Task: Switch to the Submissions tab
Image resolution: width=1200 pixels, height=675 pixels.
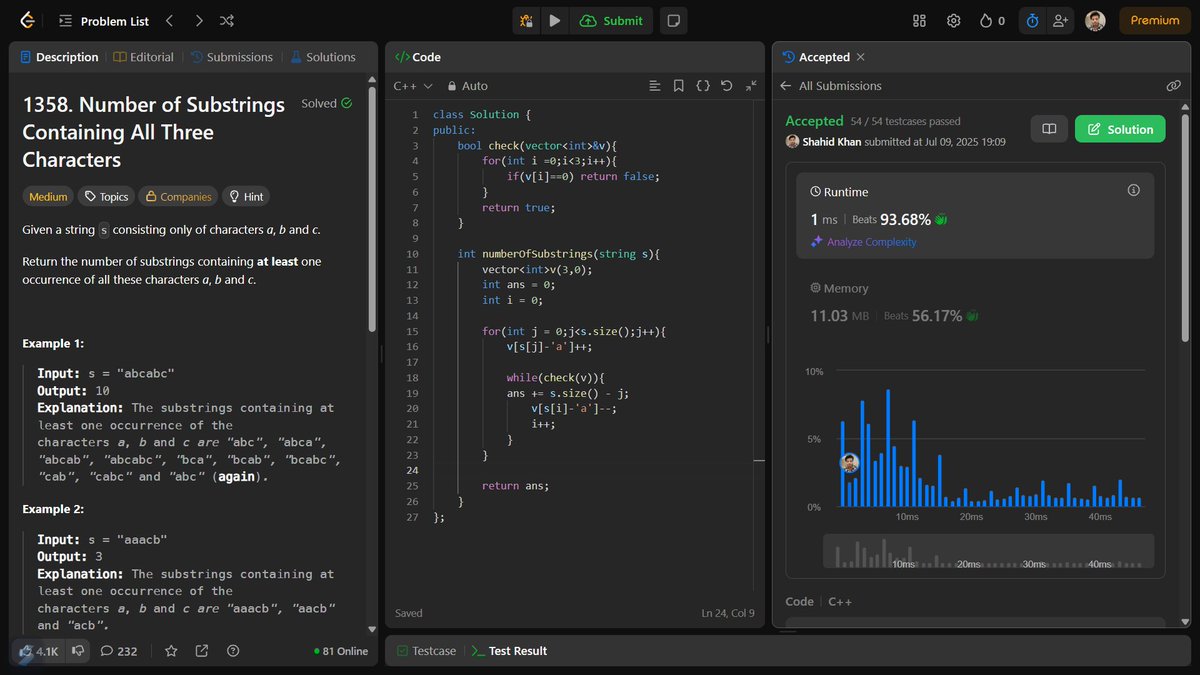Action: [231, 57]
